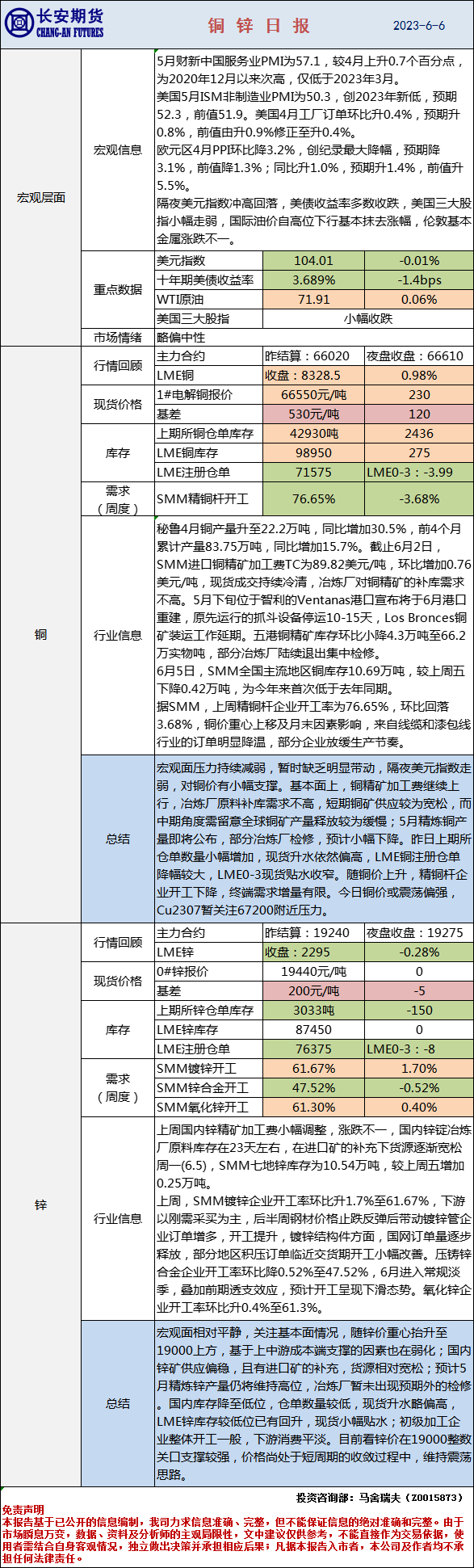Click the 十年期美债收益率 3.689% cell
Viewport: 474px width, 1568px height.
pyautogui.click(x=313, y=280)
